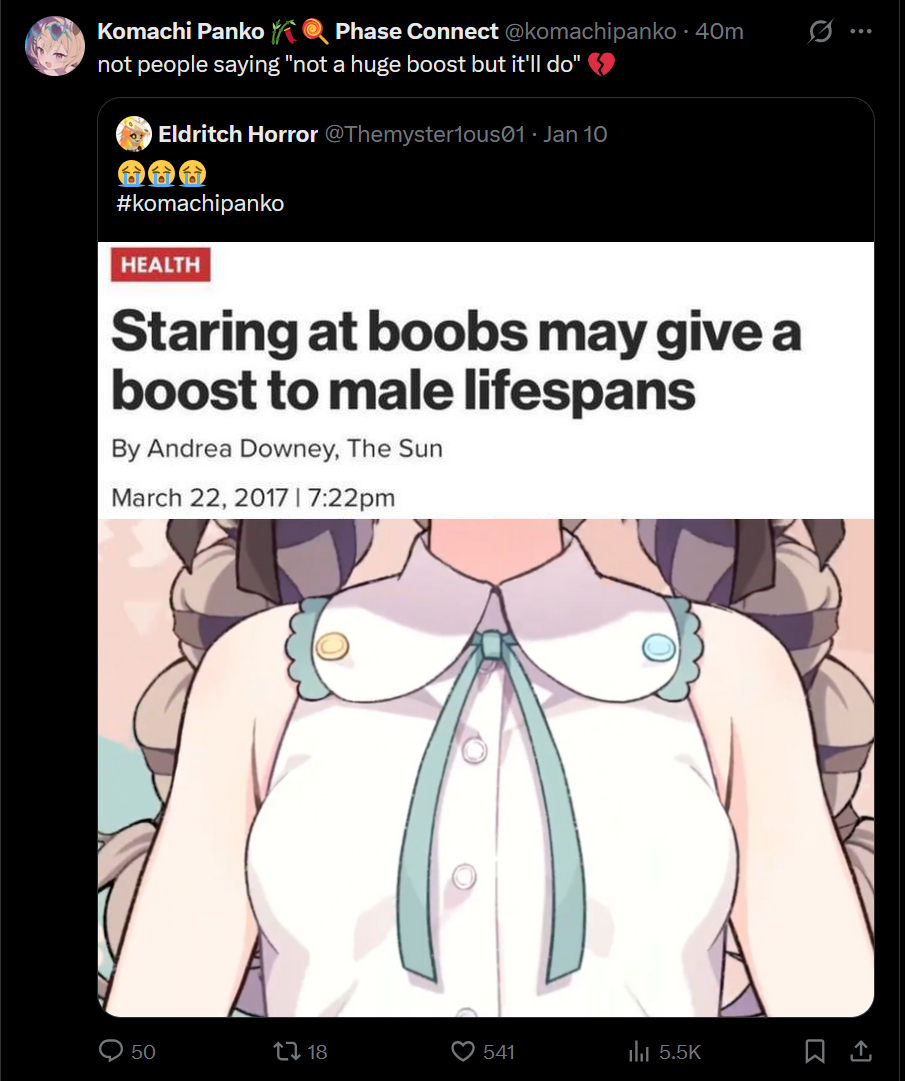Image resolution: width=905 pixels, height=1081 pixels.
Task: Open the 40m timestamp link
Action: click(719, 31)
